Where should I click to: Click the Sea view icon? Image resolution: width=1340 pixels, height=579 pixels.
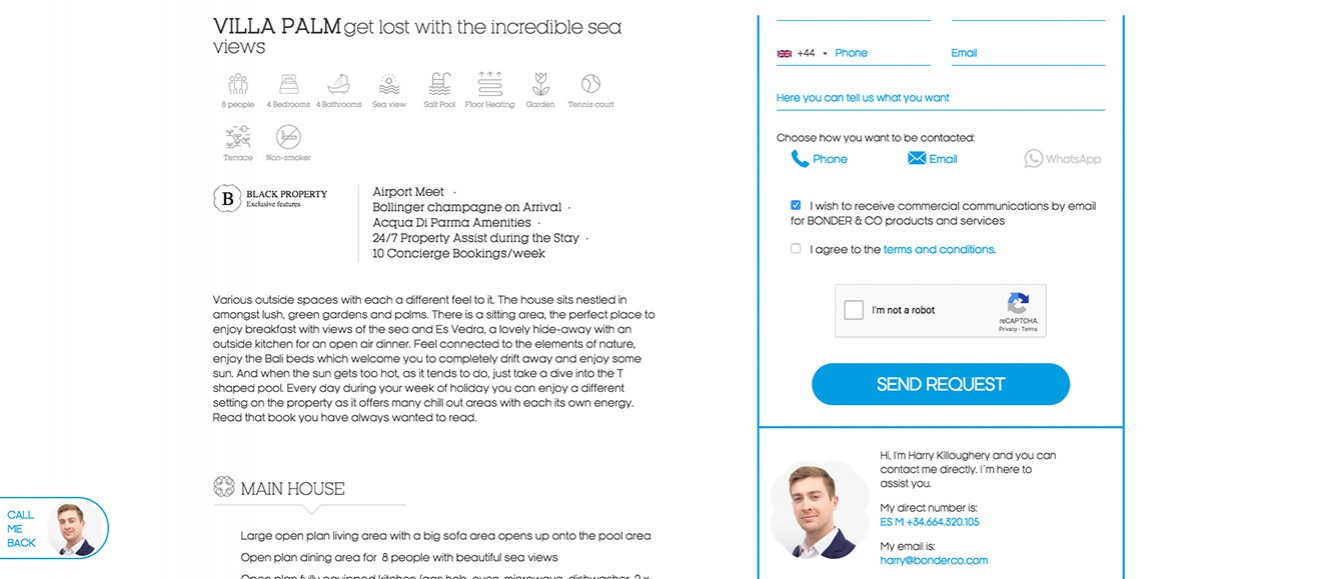(x=389, y=84)
